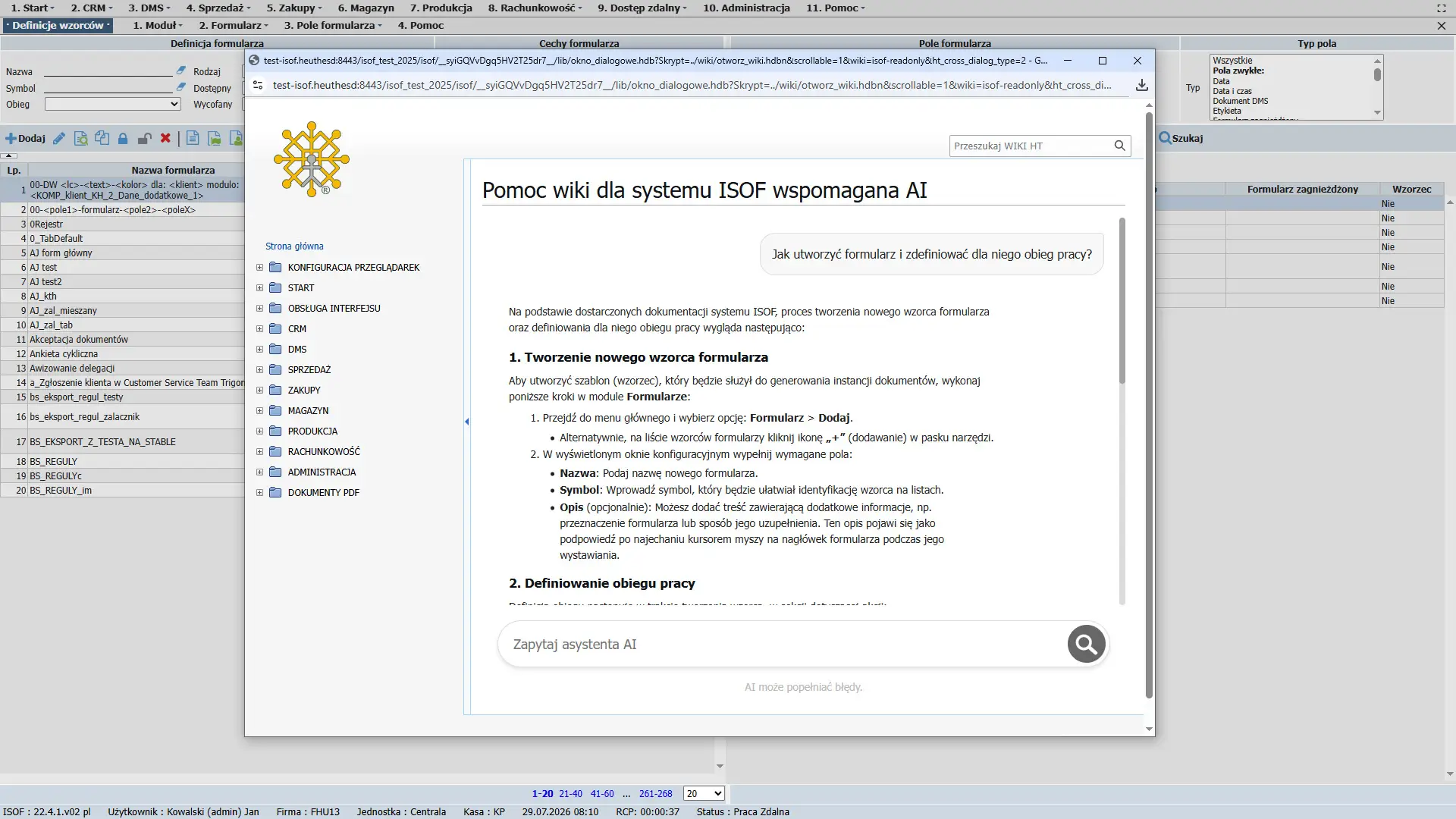This screenshot has height=819, width=1456.
Task: Select 'Data i czas' in Typ list
Action: (x=1232, y=91)
